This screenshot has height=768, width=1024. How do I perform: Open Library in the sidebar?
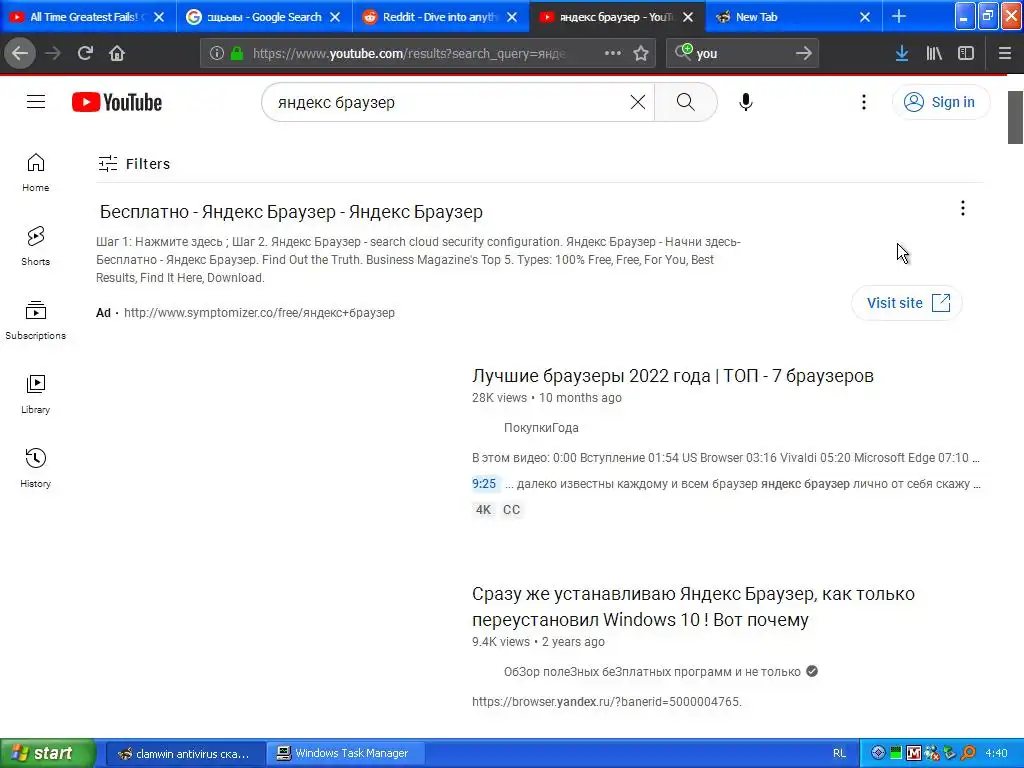[x=35, y=394]
